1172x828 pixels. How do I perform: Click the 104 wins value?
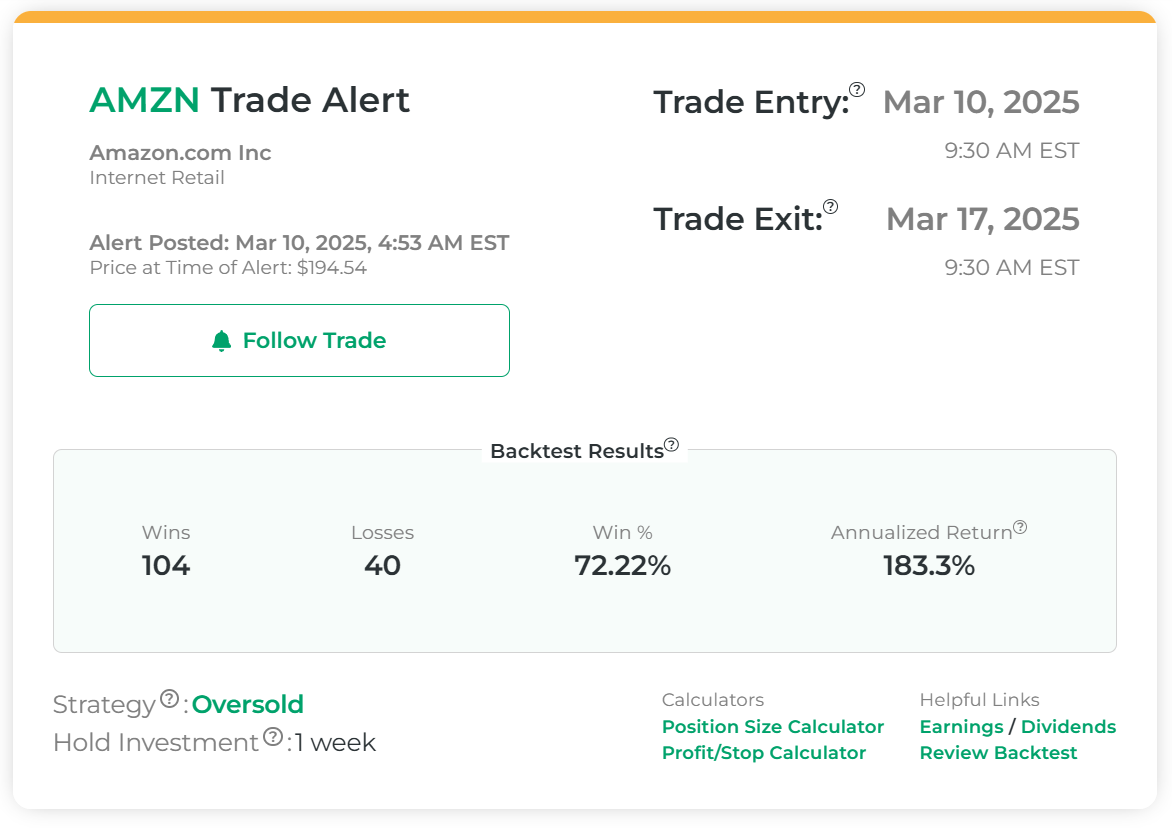(x=166, y=566)
